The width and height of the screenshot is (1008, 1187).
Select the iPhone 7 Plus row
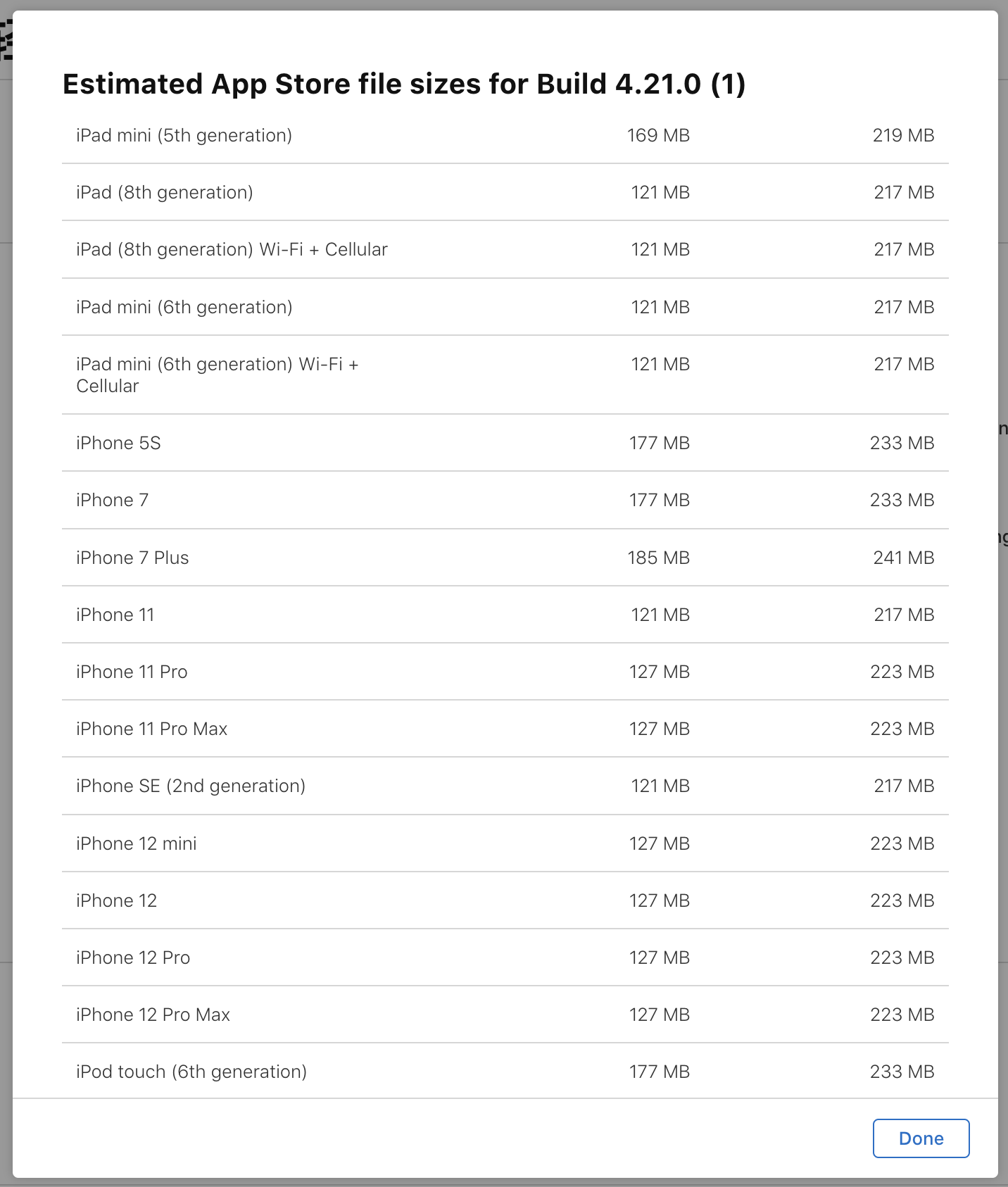(132, 558)
